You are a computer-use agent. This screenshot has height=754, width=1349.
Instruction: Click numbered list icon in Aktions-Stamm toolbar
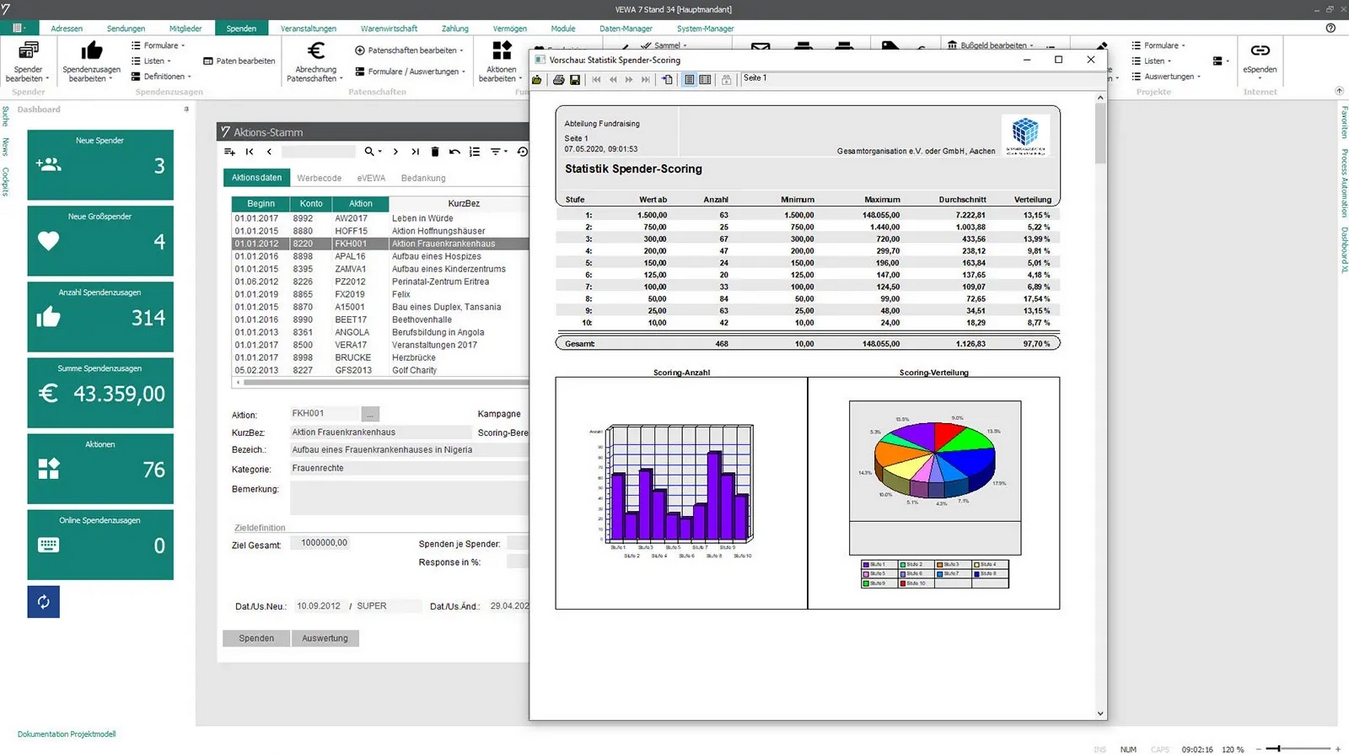[x=475, y=152]
